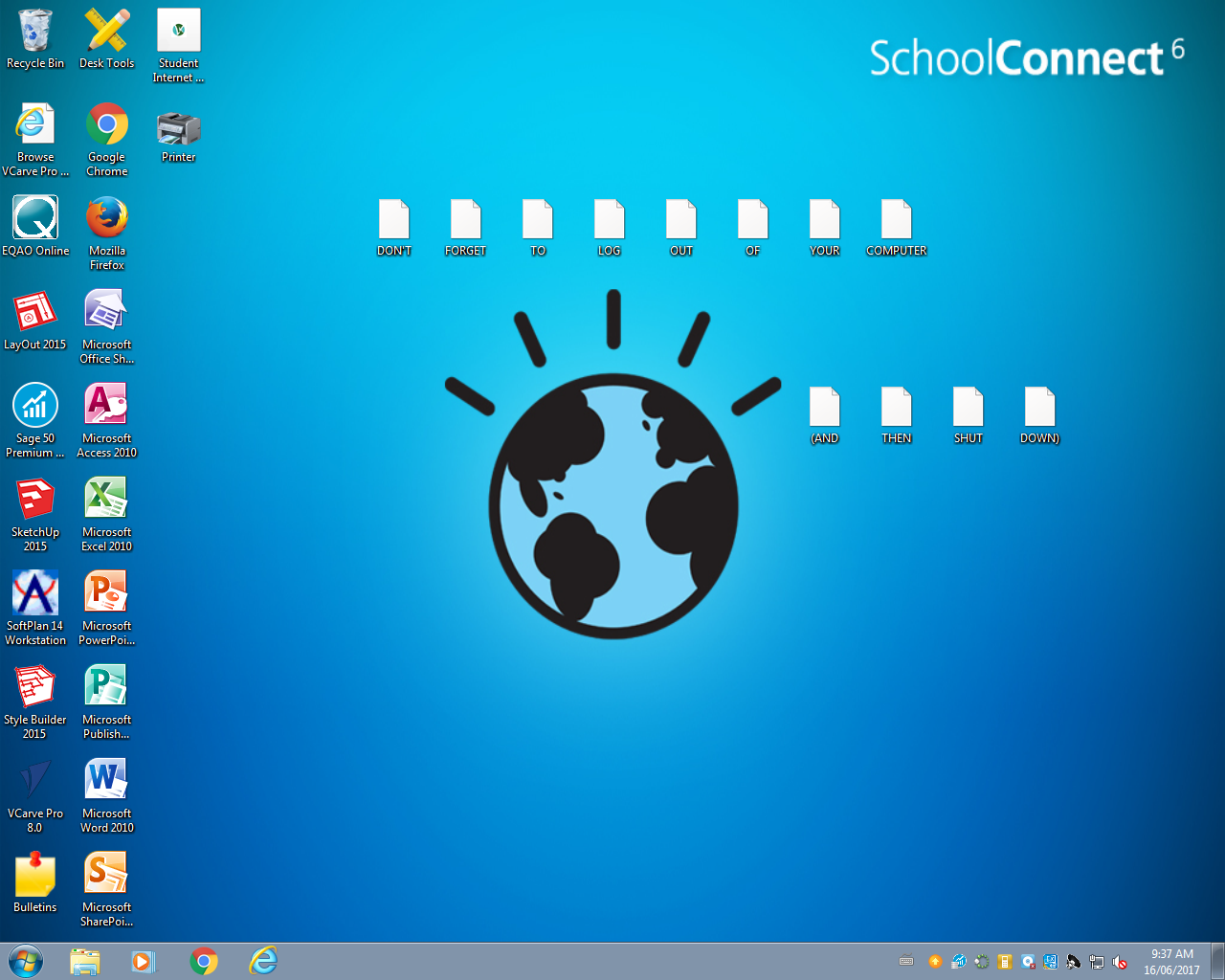Select LayOut 2015 icon
The height and width of the screenshot is (980, 1225).
click(x=35, y=321)
